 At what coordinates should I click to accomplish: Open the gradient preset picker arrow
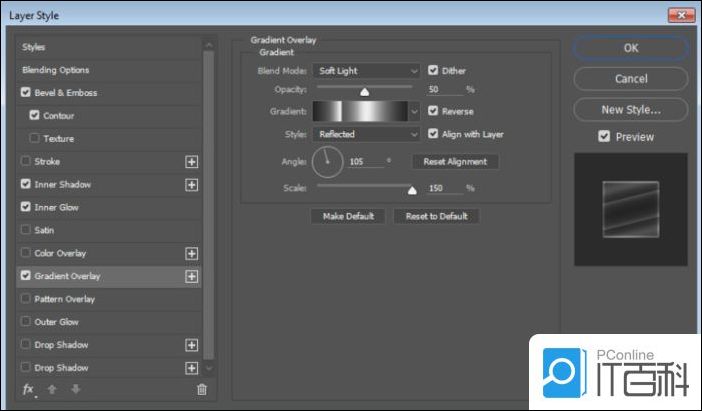[x=415, y=111]
